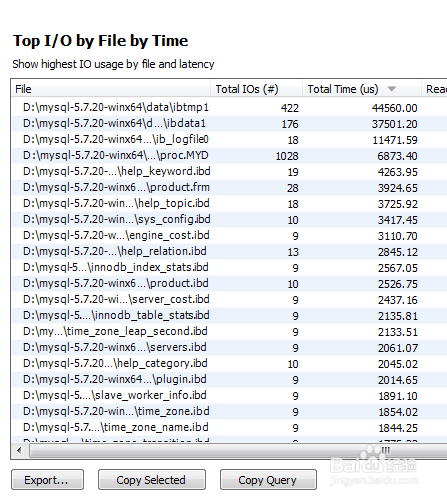This screenshot has height=498, width=447.
Task: Select the ibtmp1 file row
Action: (x=229, y=108)
